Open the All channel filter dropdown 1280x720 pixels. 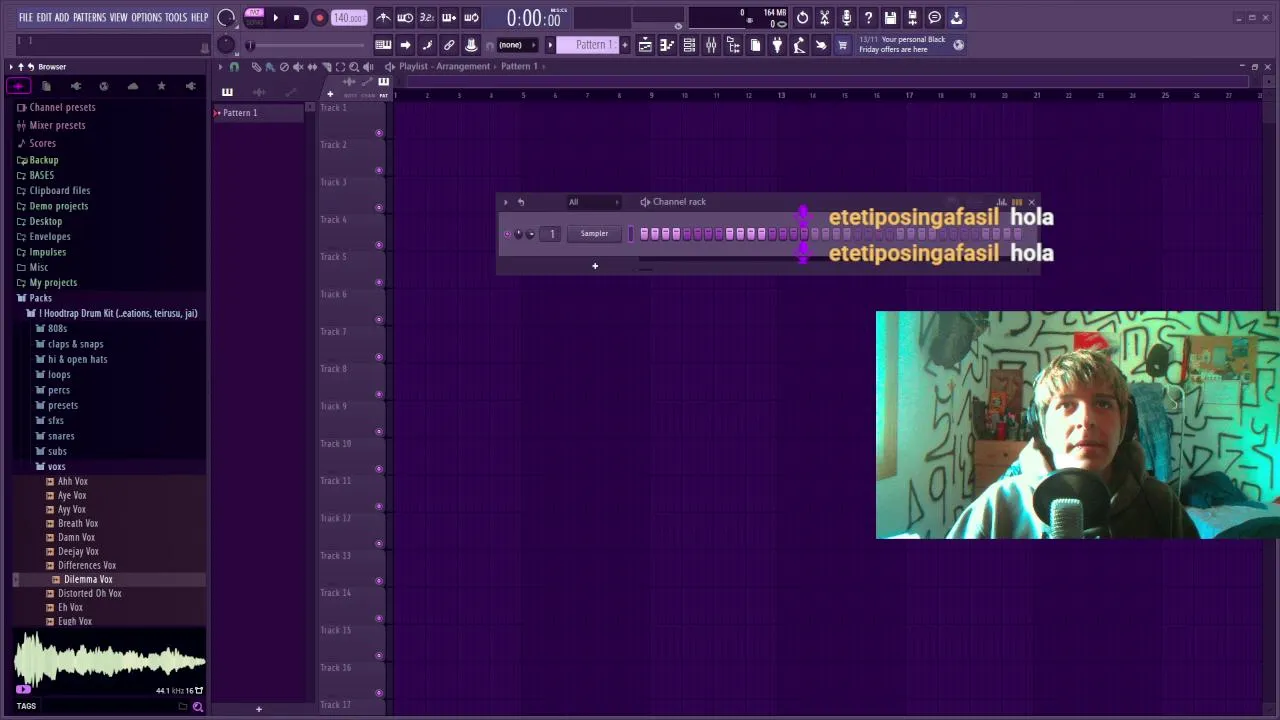pyautogui.click(x=592, y=202)
